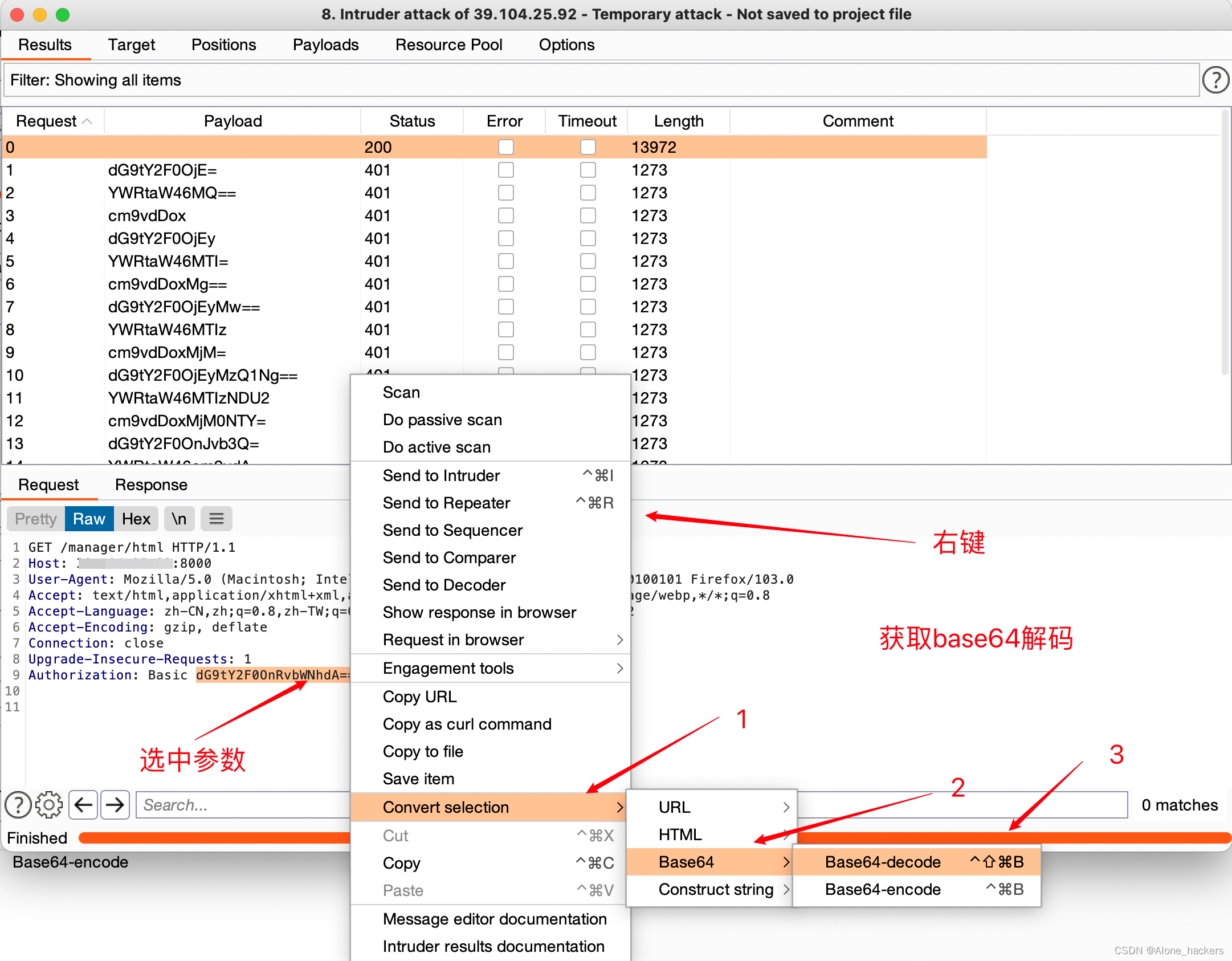Go to the next search match arrow

[115, 805]
